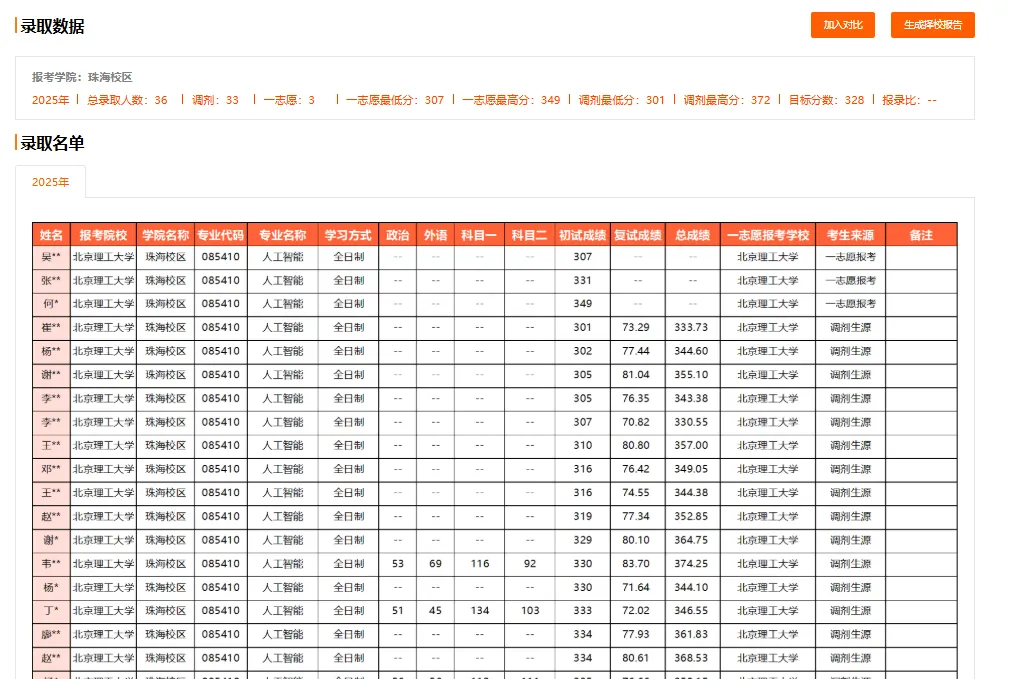1013x679 pixels.
Task: Click the 调剂: 33 statistic
Action: (x=215, y=100)
